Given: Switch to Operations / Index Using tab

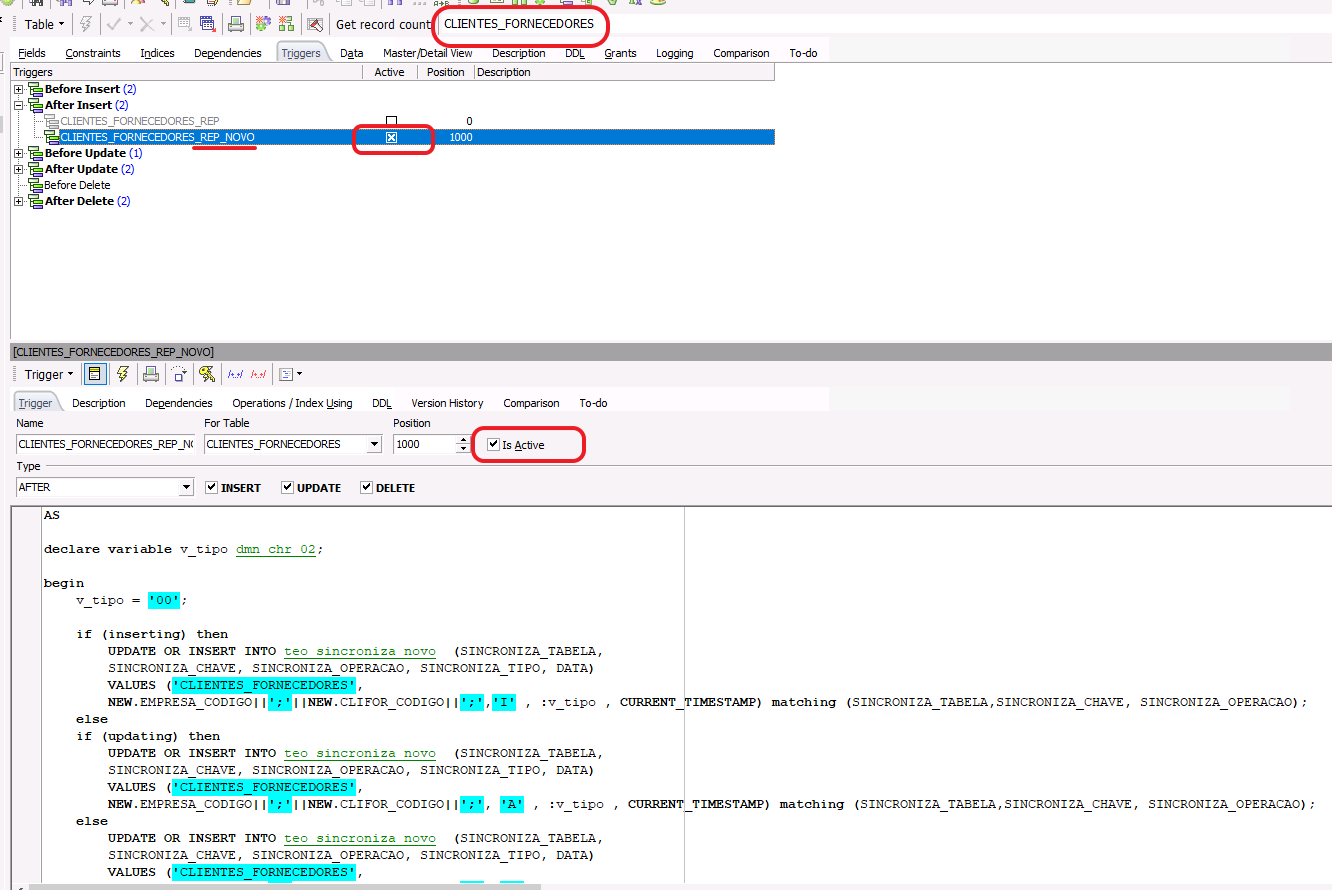Looking at the screenshot, I should click(x=292, y=403).
